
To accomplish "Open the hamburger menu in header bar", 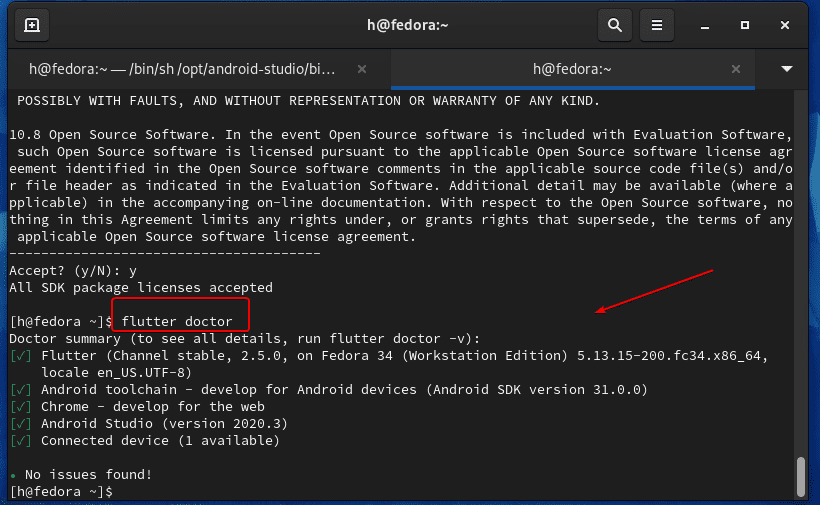I will click(656, 24).
